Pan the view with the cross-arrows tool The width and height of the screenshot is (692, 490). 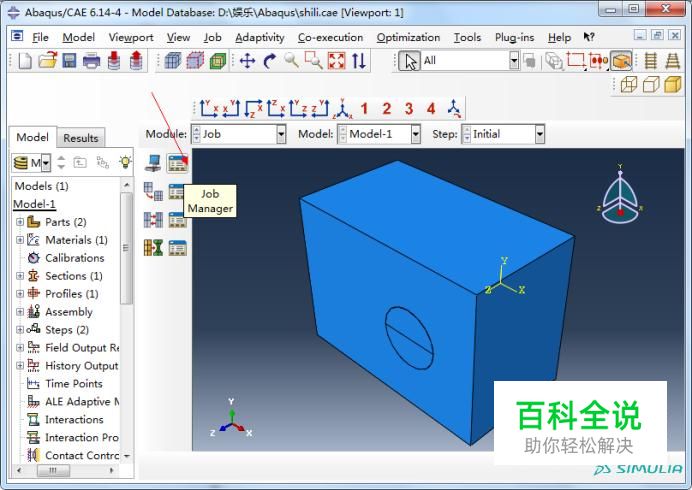pos(247,61)
